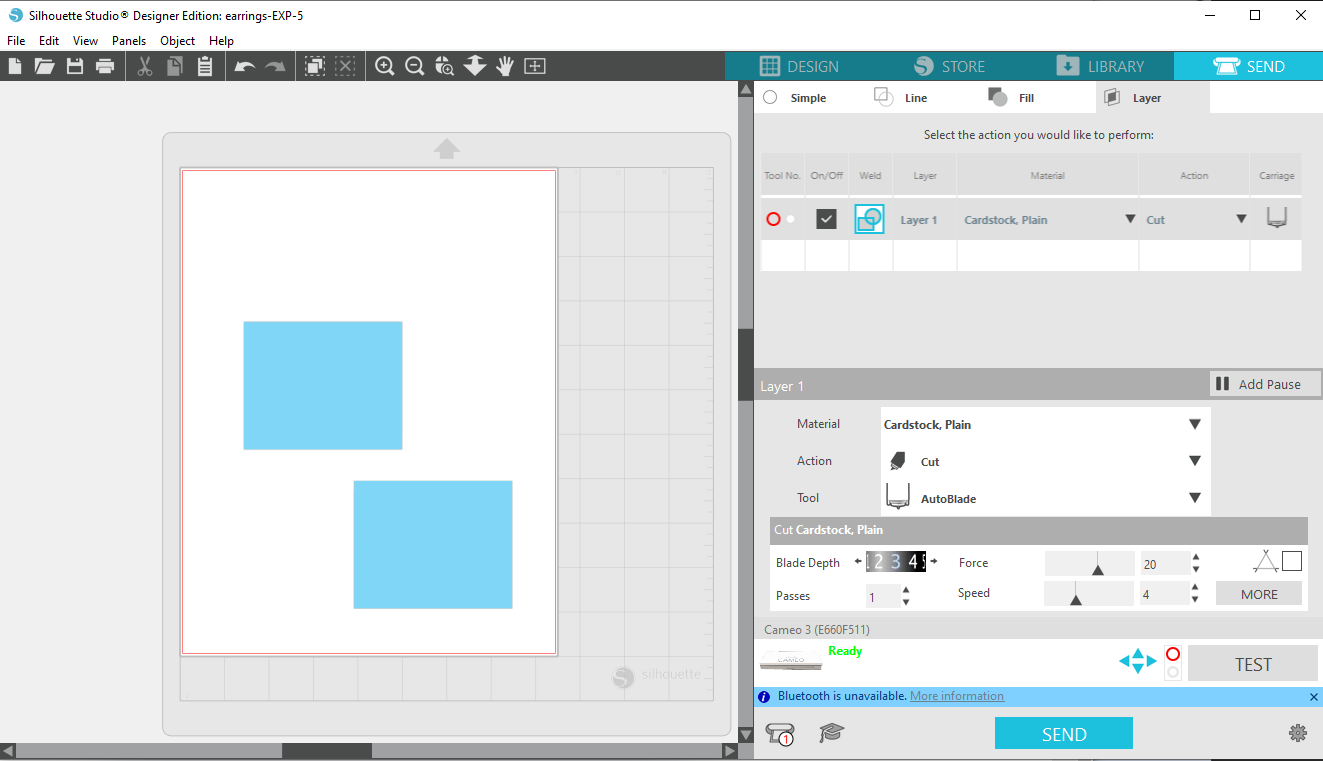Screen dimensions: 1323x761
Task: Move the blade with the blue arrow pad
Action: [1137, 661]
